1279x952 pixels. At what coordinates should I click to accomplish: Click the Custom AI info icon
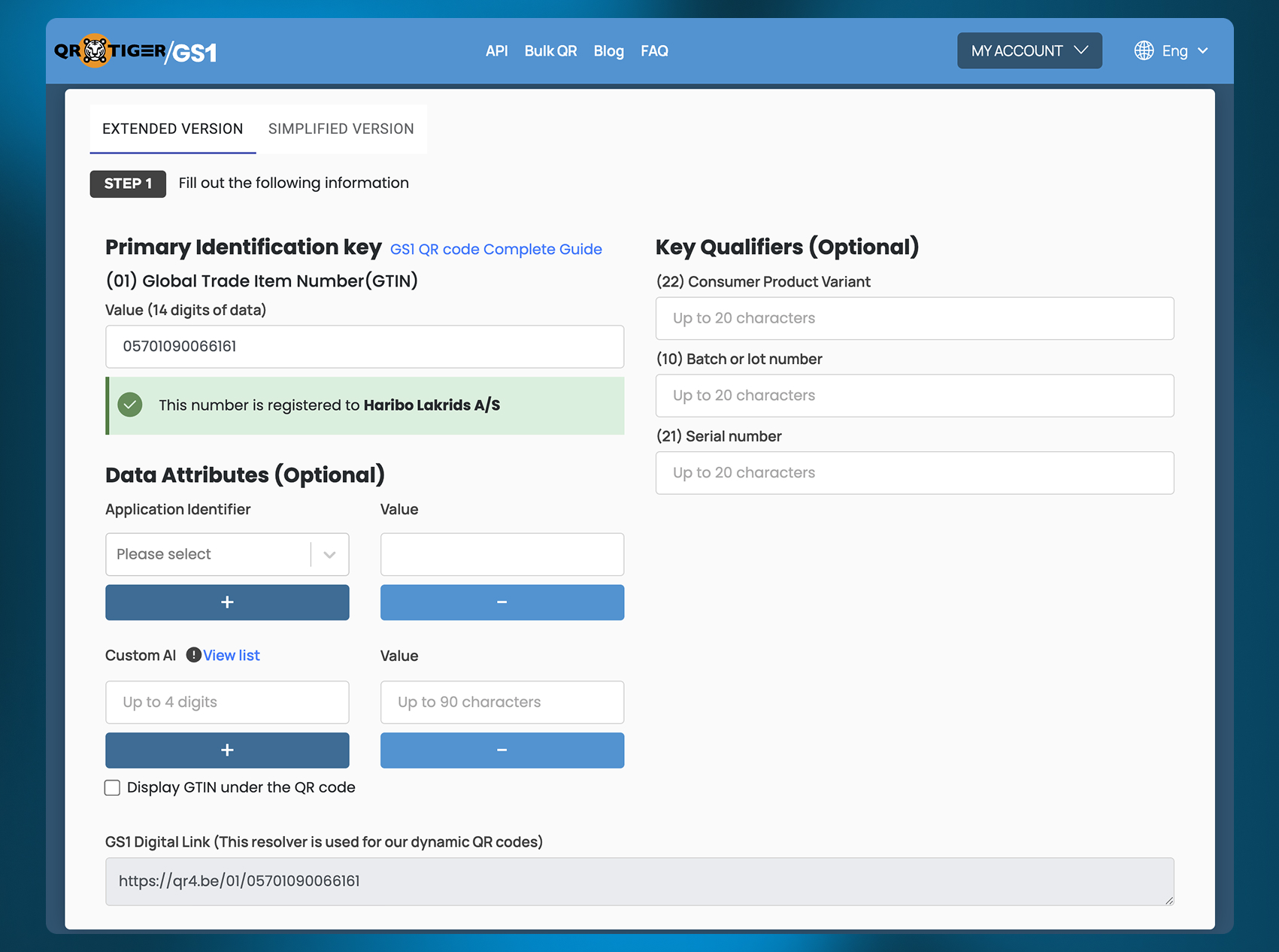(193, 655)
